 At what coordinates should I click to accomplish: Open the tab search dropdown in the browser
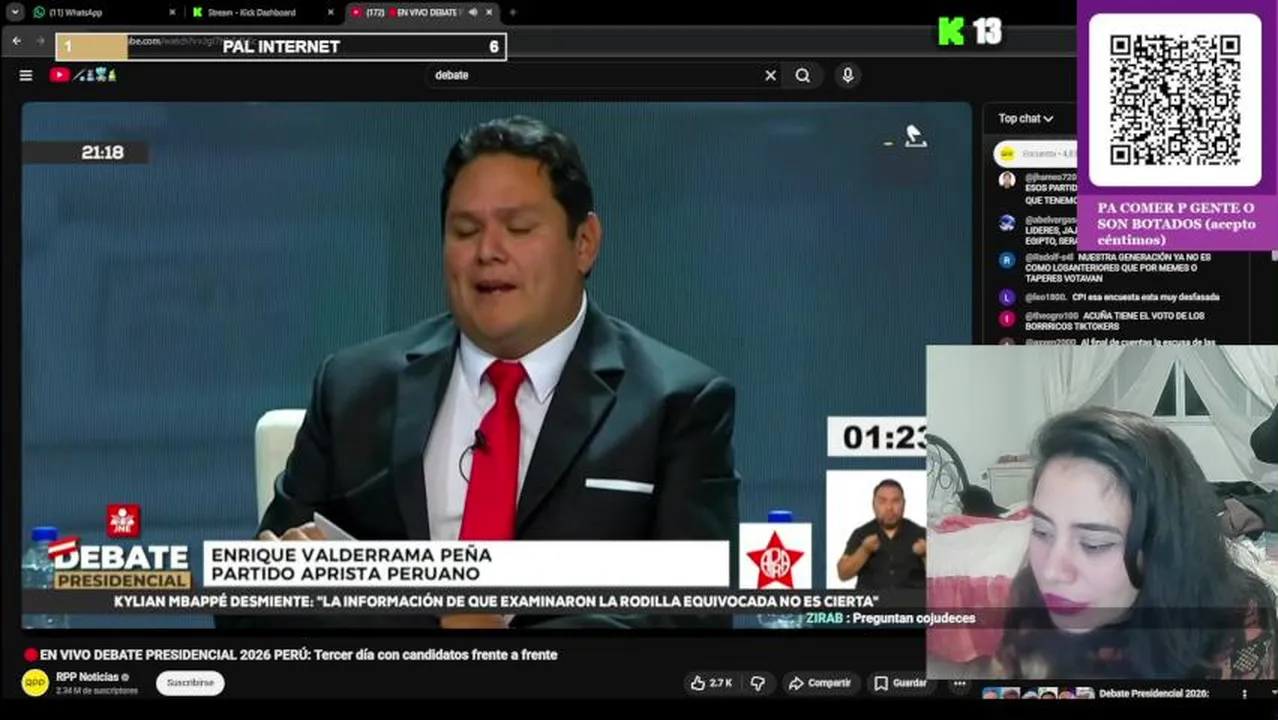14,12
